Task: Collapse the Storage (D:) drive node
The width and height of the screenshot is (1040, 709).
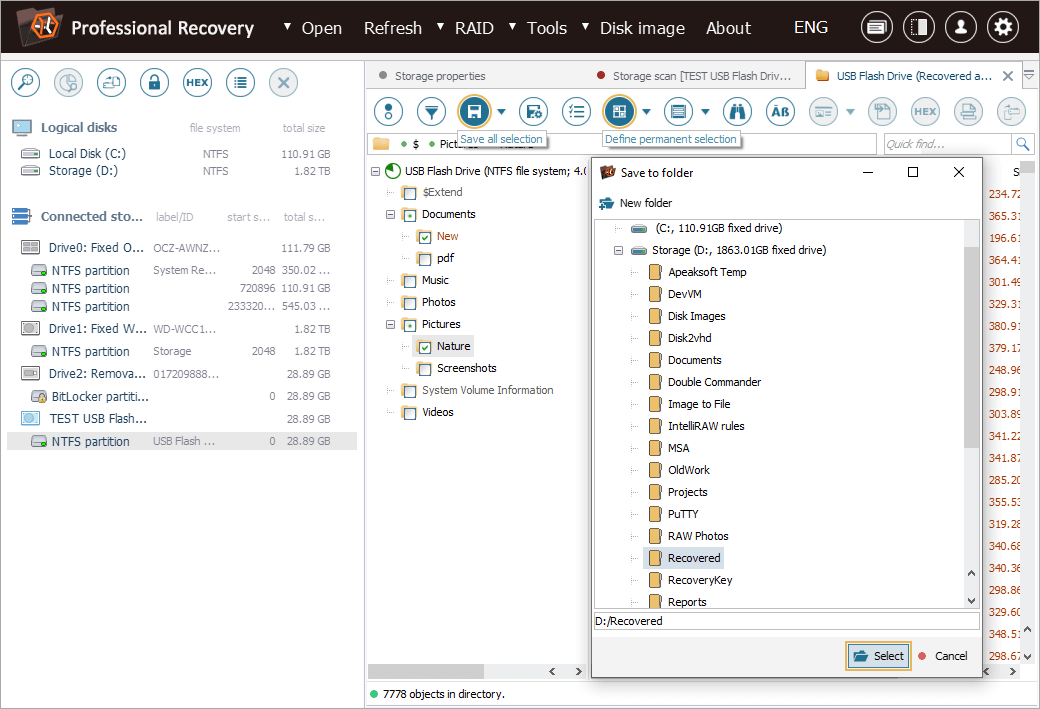Action: click(x=618, y=250)
